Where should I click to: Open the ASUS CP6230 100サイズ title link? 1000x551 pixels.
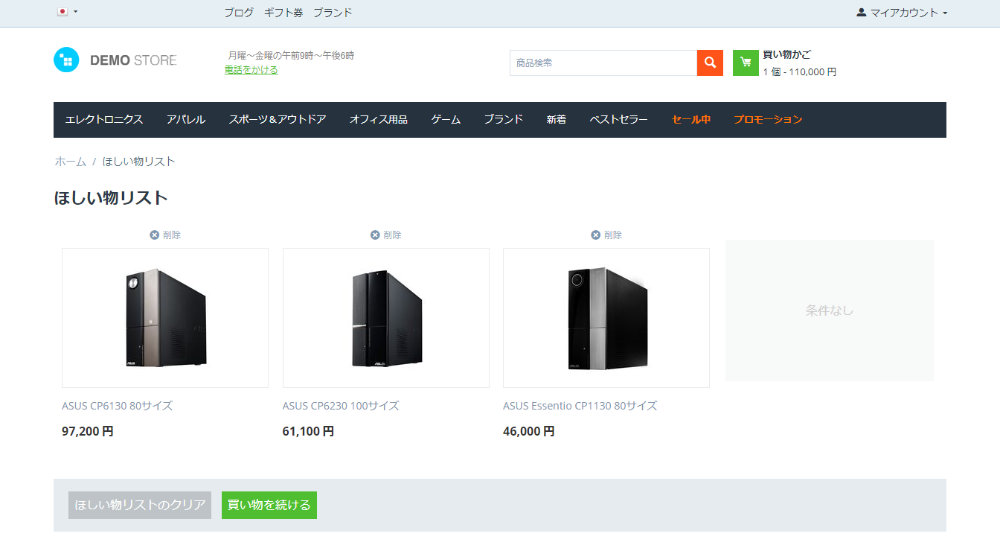341,406
